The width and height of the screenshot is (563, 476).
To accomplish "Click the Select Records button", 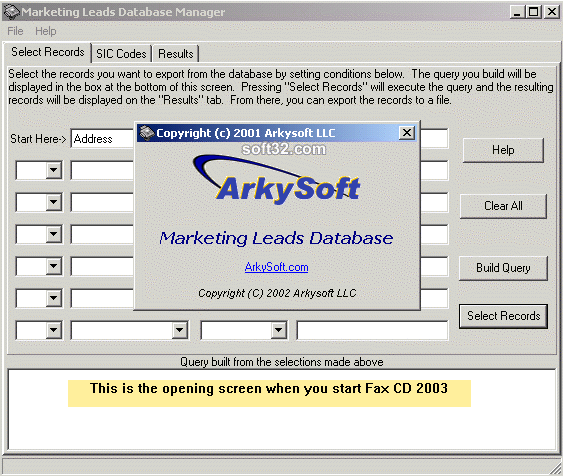I will point(503,316).
